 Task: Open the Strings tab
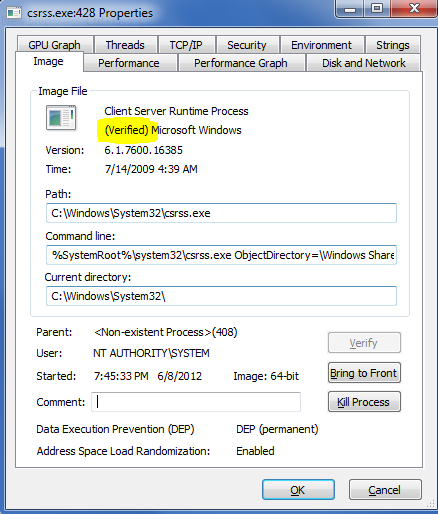point(393,45)
